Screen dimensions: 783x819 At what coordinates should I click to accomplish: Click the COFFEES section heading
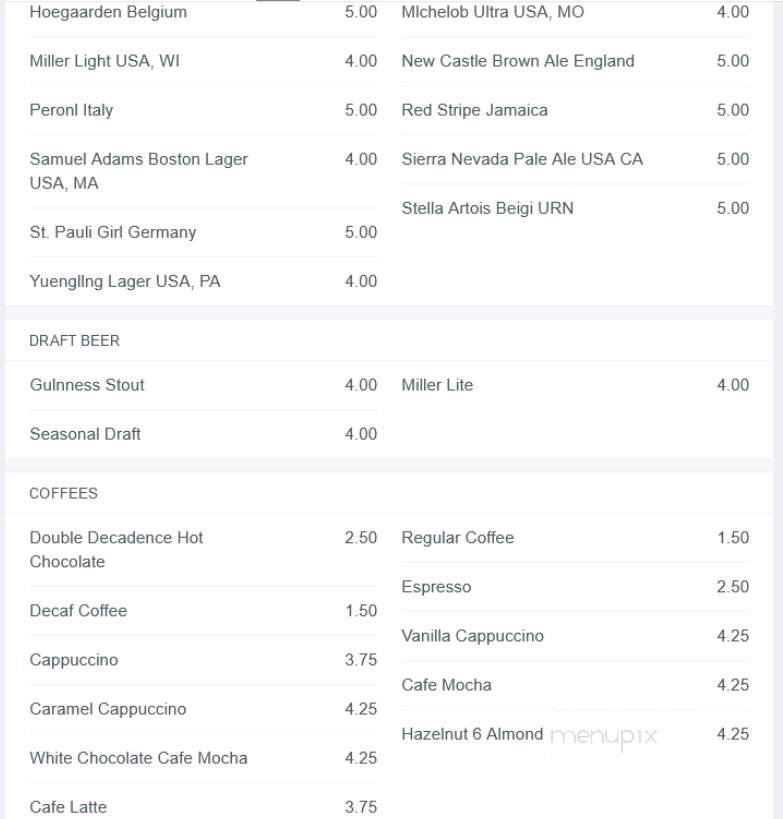(x=63, y=494)
